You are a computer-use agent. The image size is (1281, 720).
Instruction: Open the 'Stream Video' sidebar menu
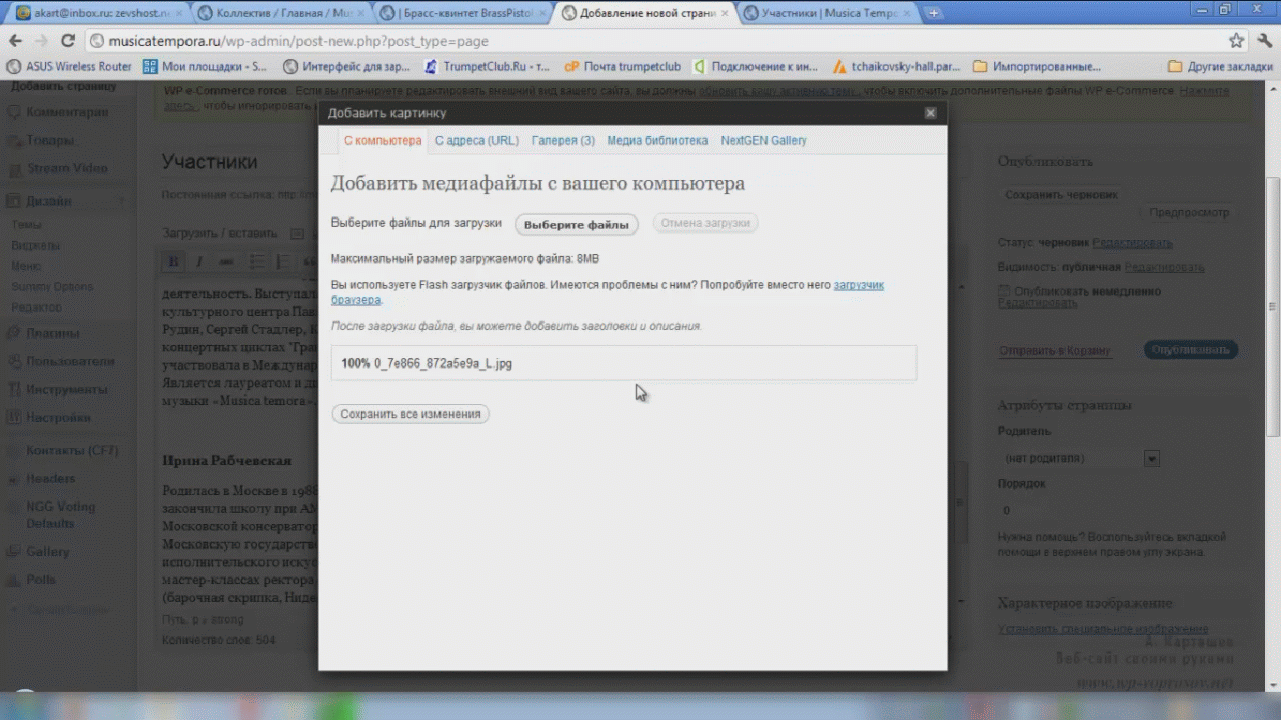pyautogui.click(x=67, y=168)
